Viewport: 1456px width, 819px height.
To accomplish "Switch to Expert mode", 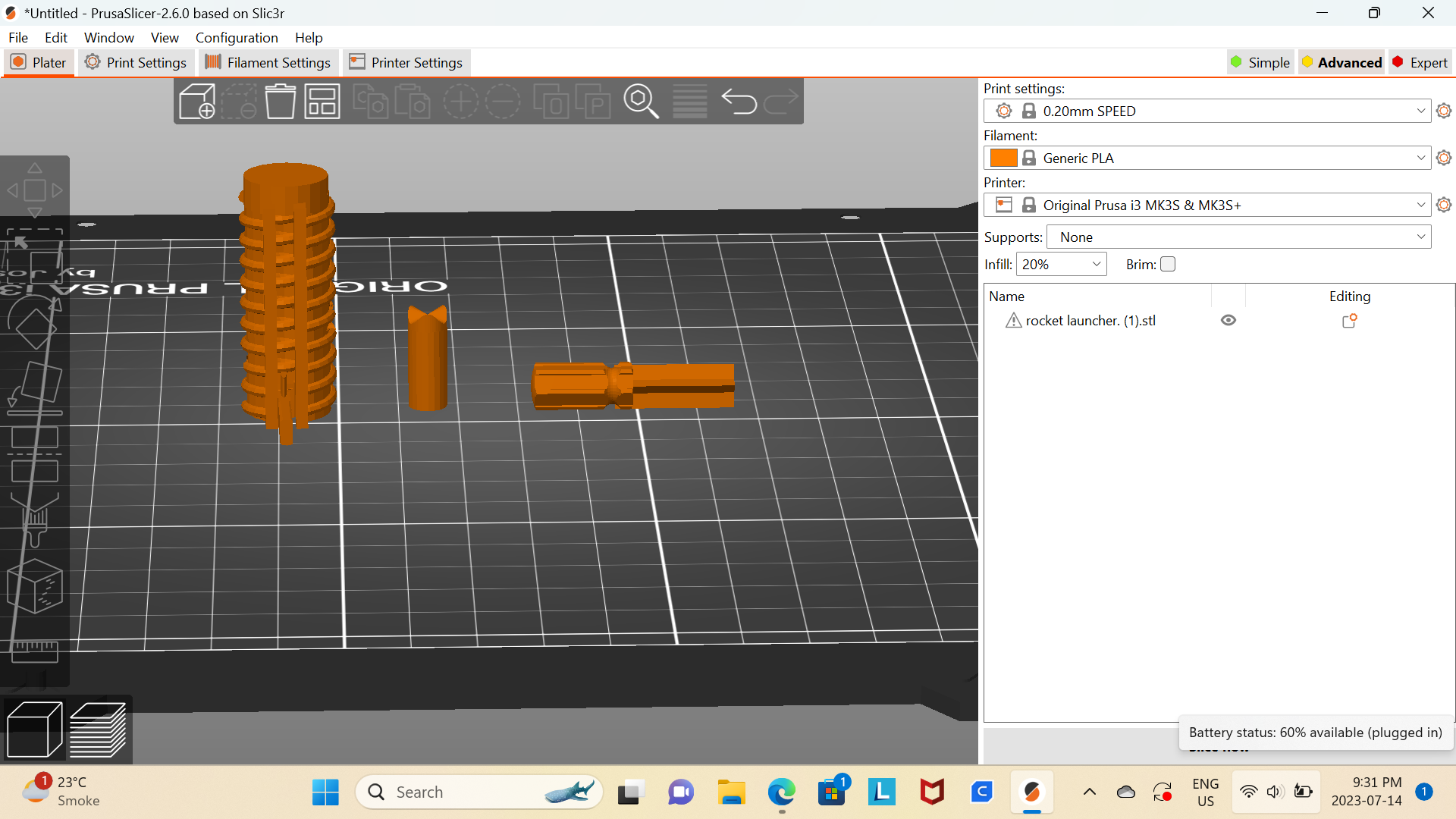I will click(x=1420, y=62).
